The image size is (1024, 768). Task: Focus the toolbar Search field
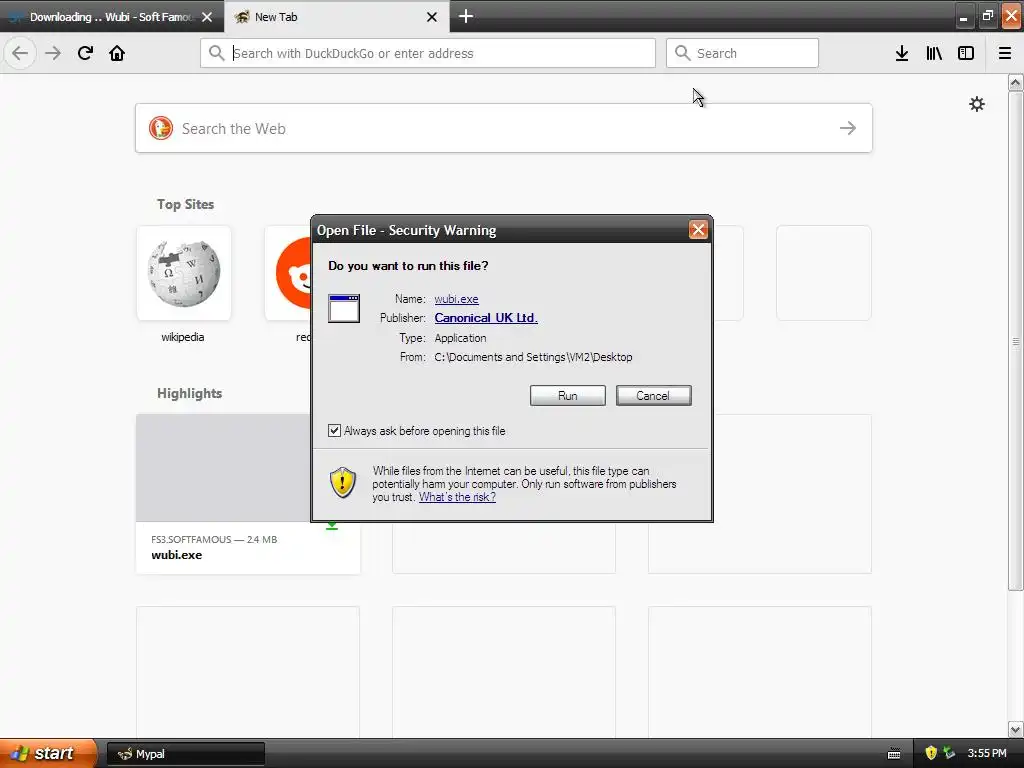pyautogui.click(x=742, y=53)
